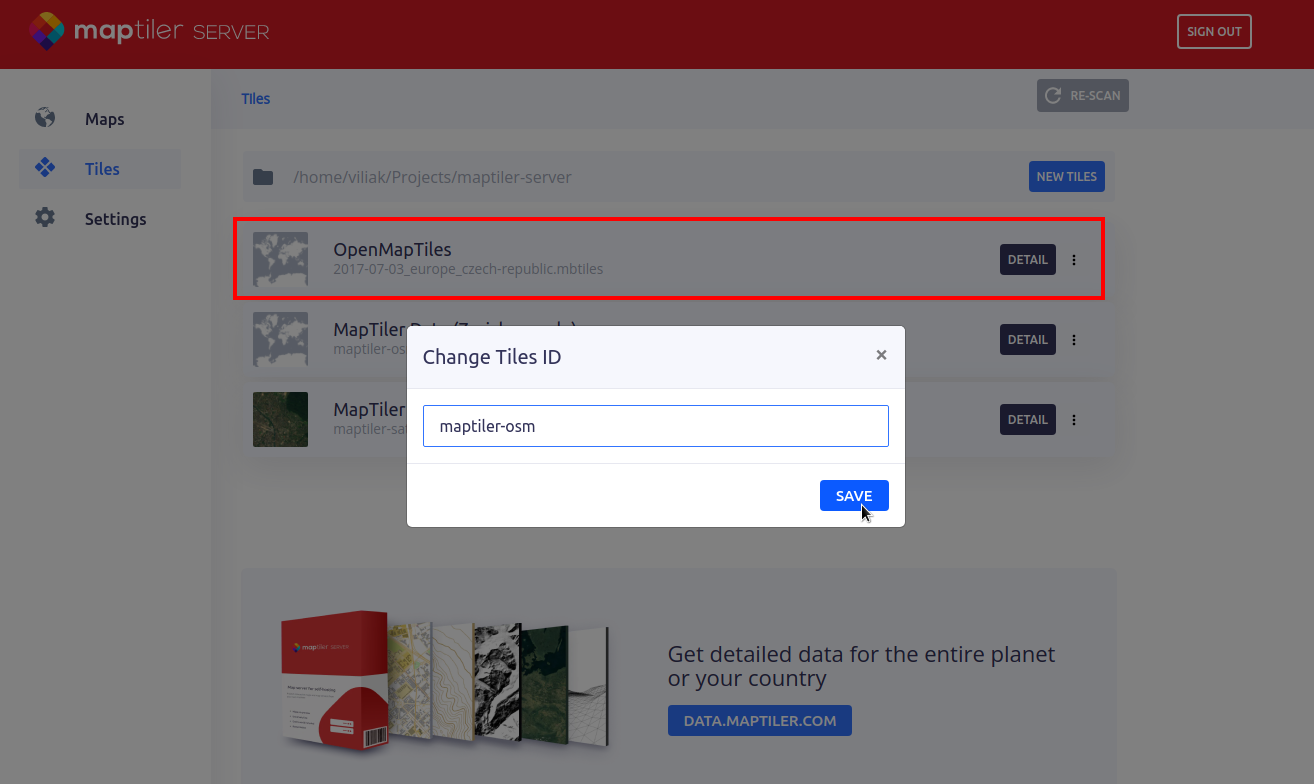Click the Re-scan button
1314x784 pixels.
point(1083,96)
